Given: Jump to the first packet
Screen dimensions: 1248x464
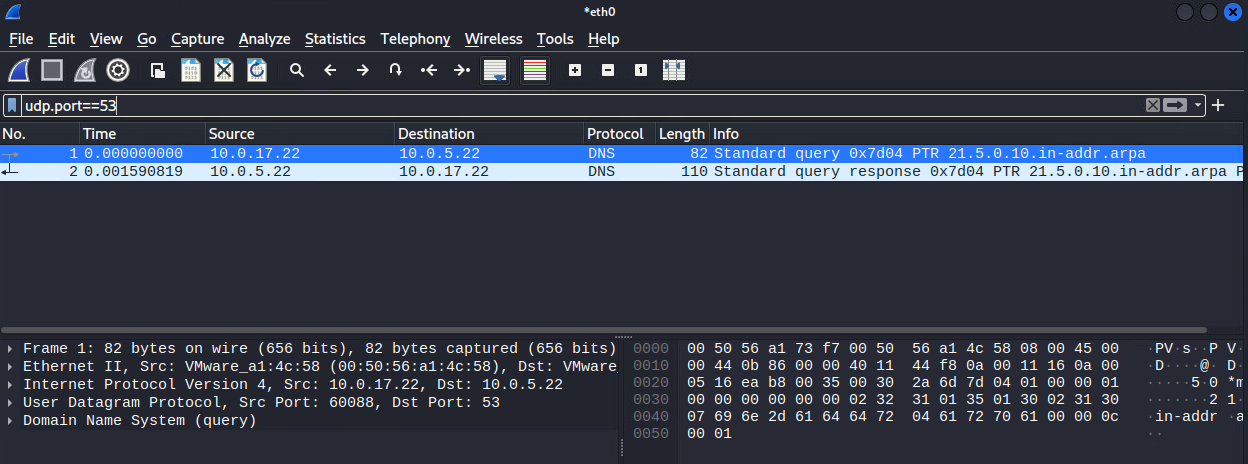Looking at the screenshot, I should coord(429,70).
